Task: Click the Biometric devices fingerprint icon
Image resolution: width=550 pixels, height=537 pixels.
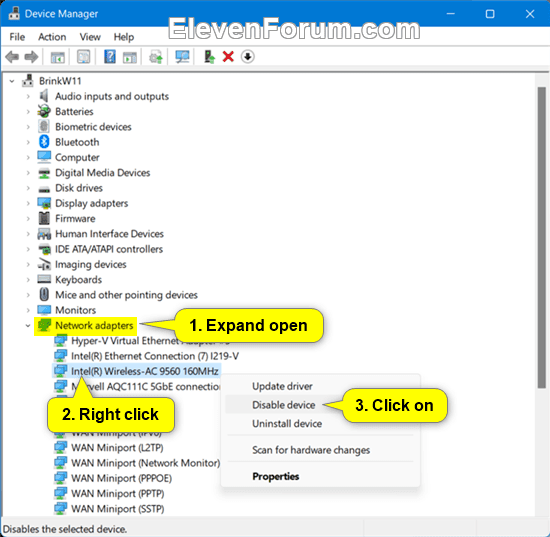Action: click(44, 126)
